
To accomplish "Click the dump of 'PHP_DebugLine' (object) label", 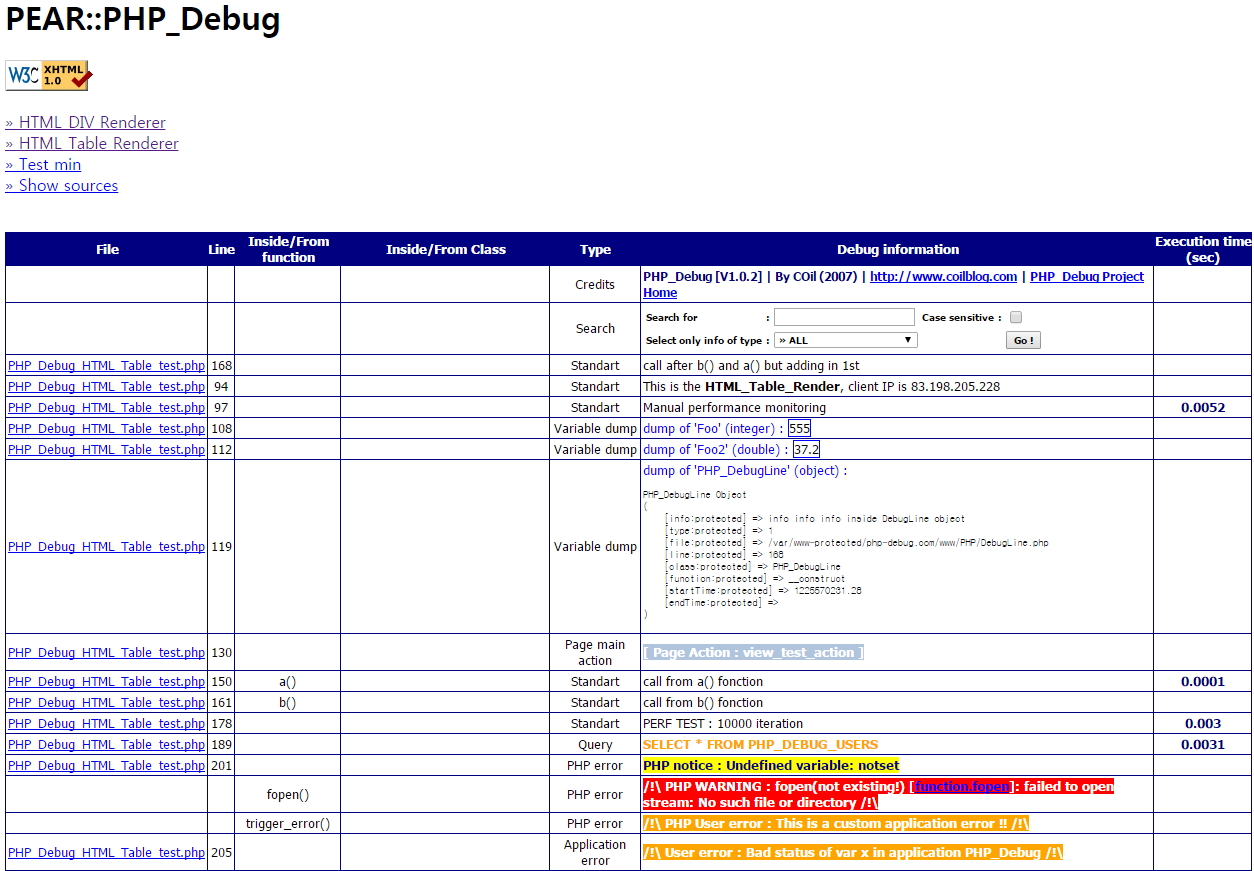I will click(745, 471).
